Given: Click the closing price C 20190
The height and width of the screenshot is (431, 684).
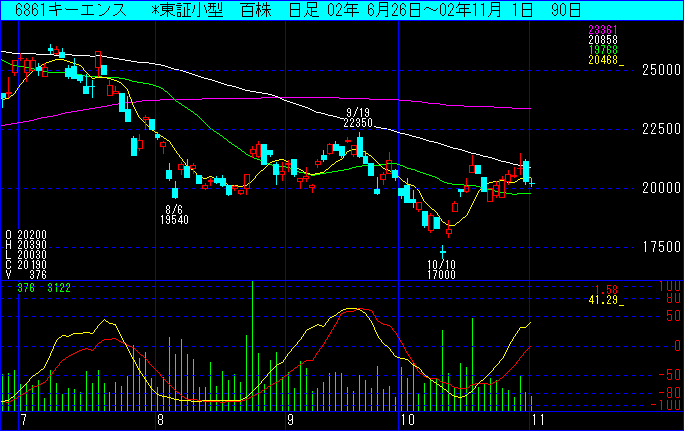Looking at the screenshot, I should click(26, 265).
